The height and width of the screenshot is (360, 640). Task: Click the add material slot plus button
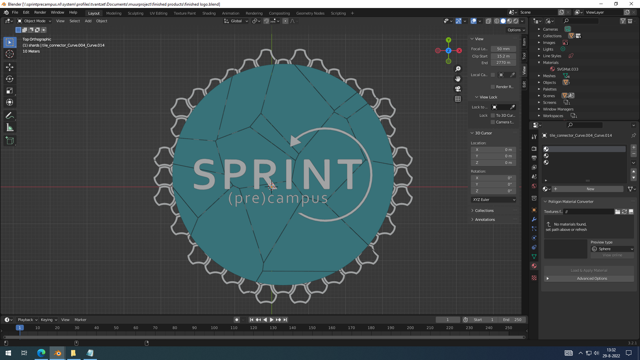[x=633, y=147]
